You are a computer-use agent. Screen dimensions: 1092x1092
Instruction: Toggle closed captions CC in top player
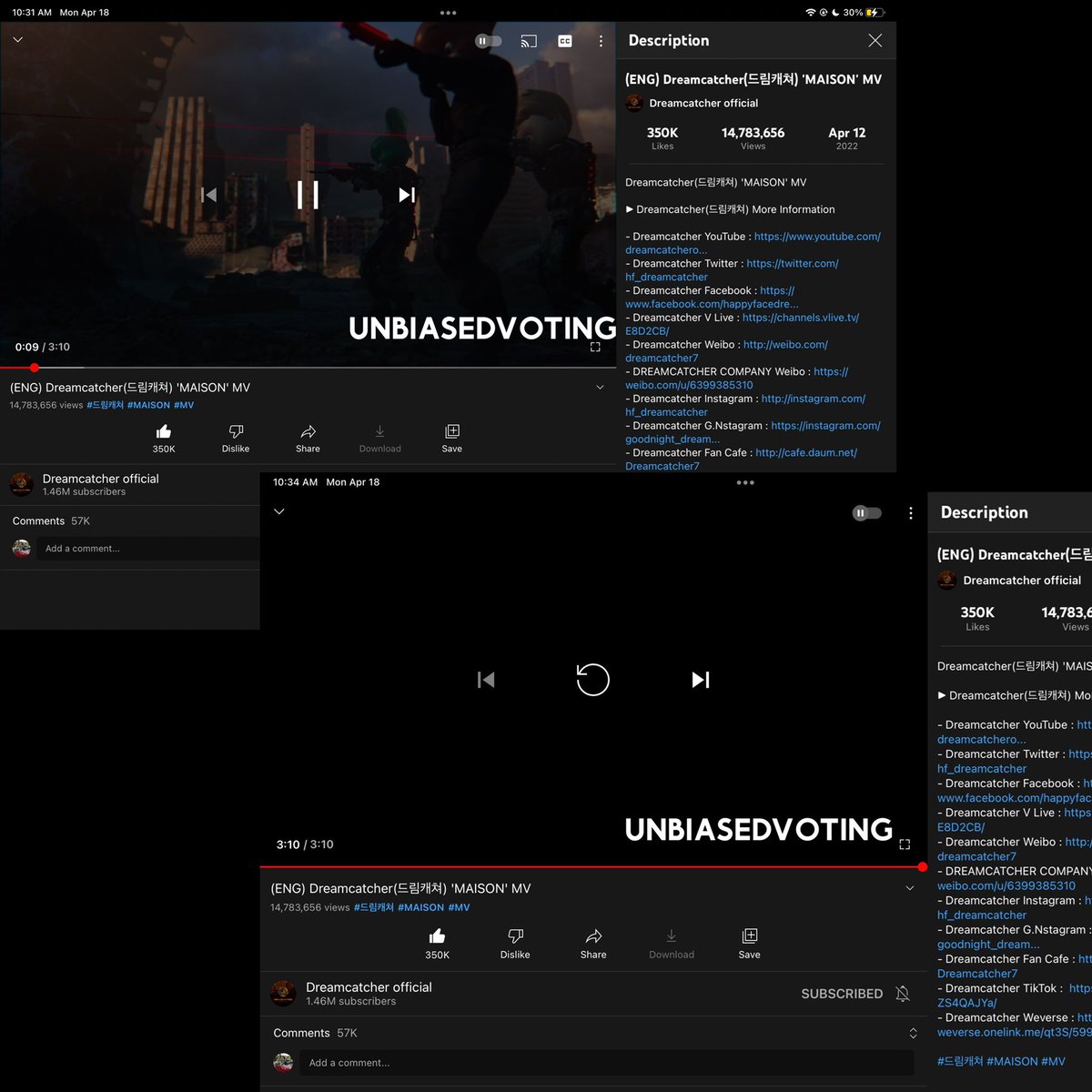point(565,41)
